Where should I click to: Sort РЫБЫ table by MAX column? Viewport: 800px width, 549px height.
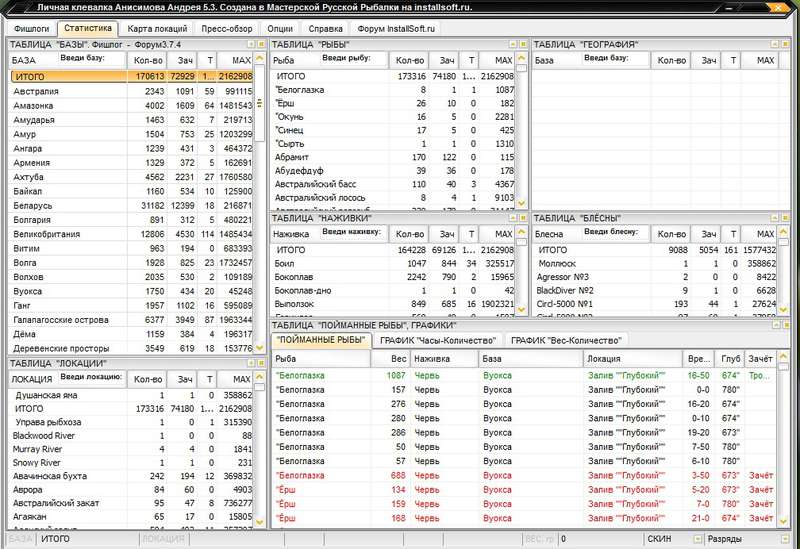coord(497,60)
